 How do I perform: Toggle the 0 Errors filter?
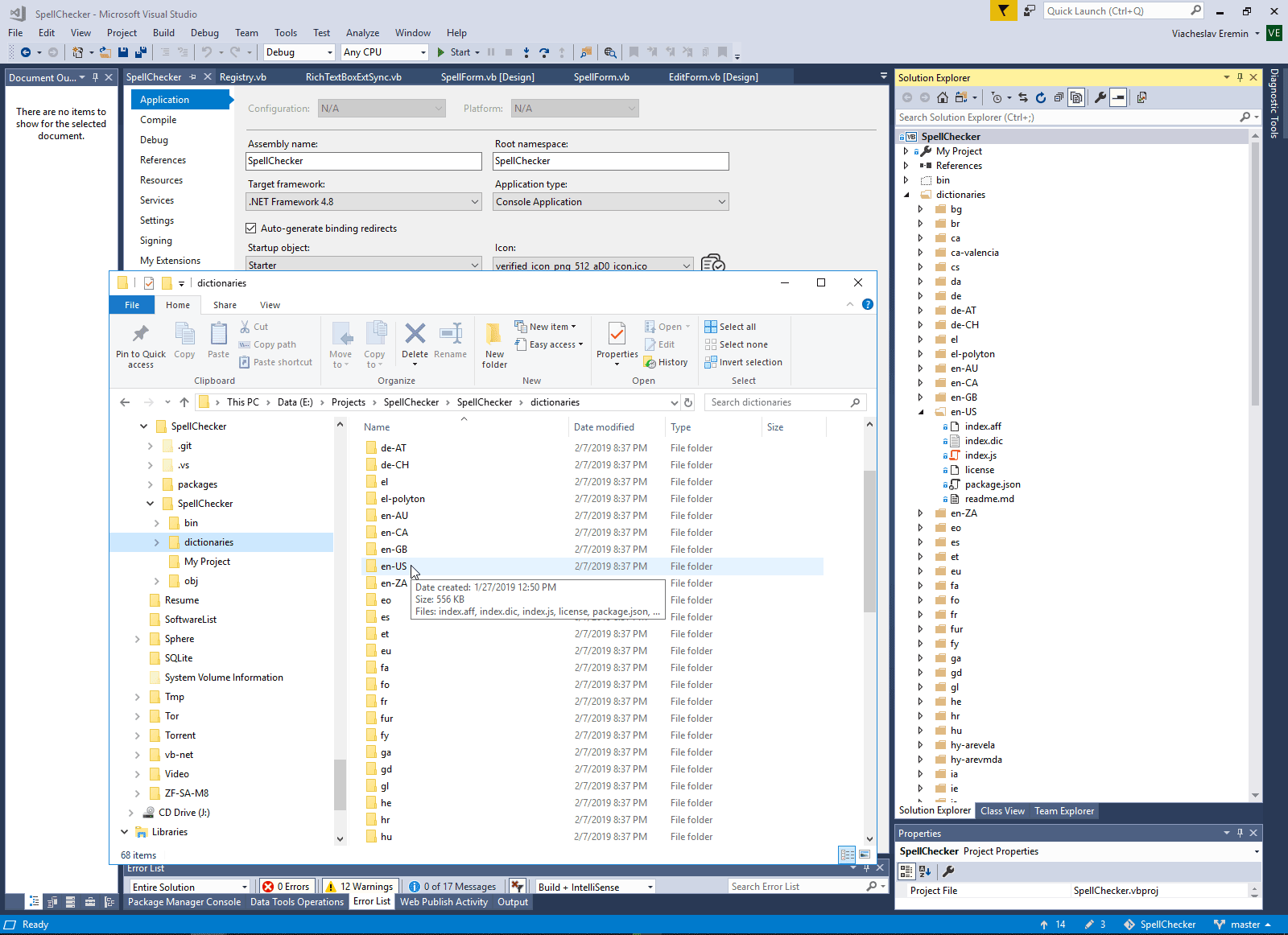point(286,887)
